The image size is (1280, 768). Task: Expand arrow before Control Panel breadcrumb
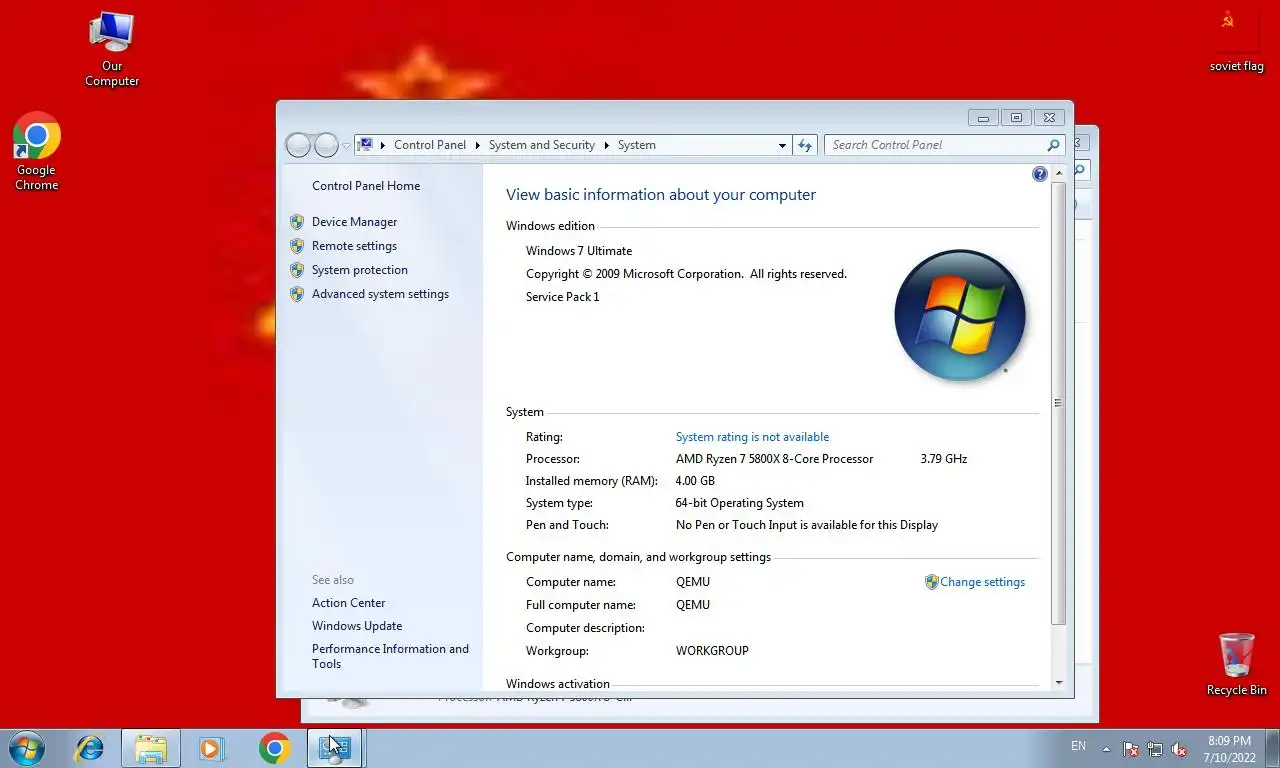coord(383,145)
